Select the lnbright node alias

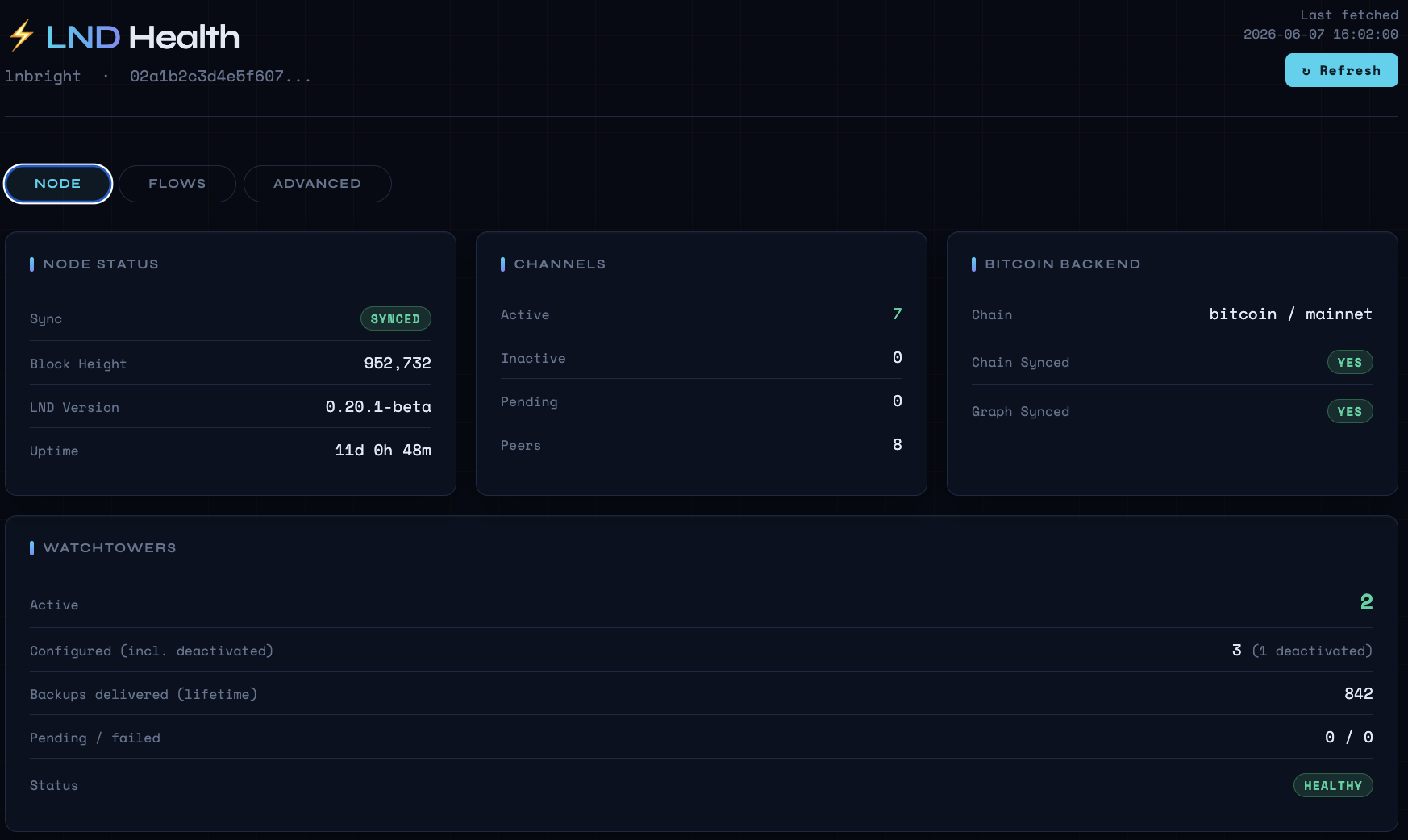point(43,76)
